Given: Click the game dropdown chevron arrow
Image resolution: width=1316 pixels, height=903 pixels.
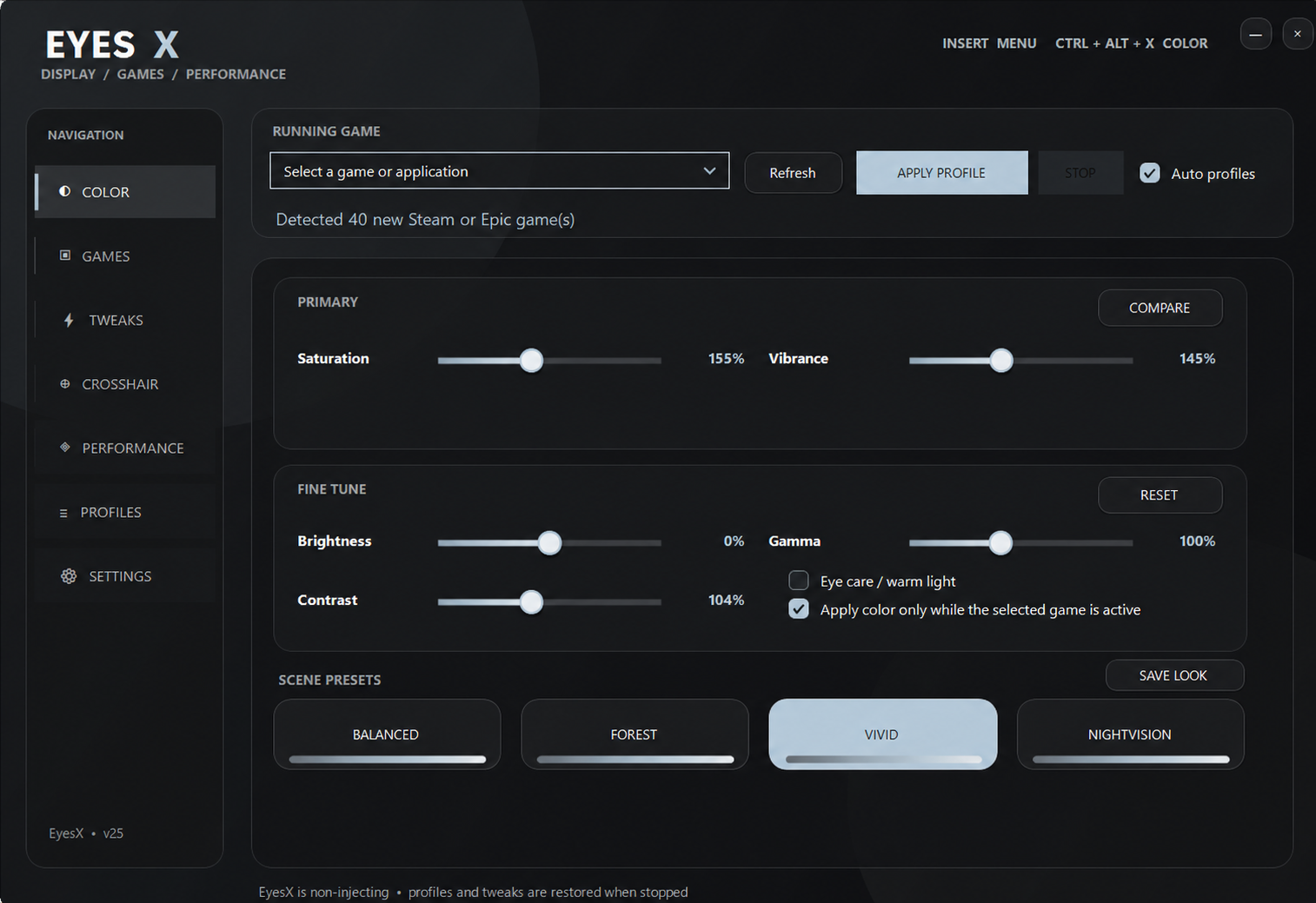Looking at the screenshot, I should pos(709,171).
